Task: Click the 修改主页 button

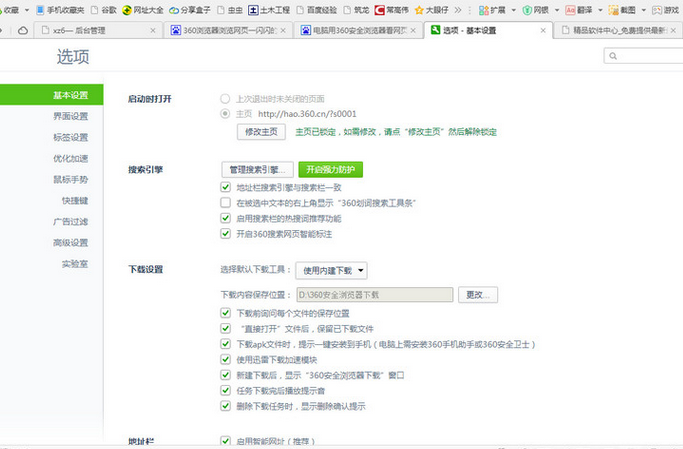Action: (259, 131)
